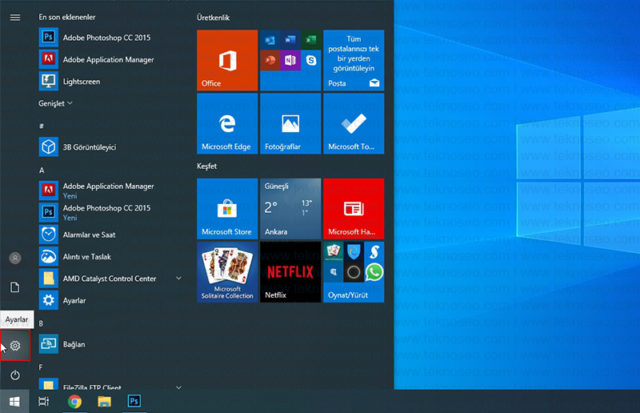Click the Üretkenlik group header
The width and height of the screenshot is (640, 413).
pyautogui.click(x=213, y=18)
